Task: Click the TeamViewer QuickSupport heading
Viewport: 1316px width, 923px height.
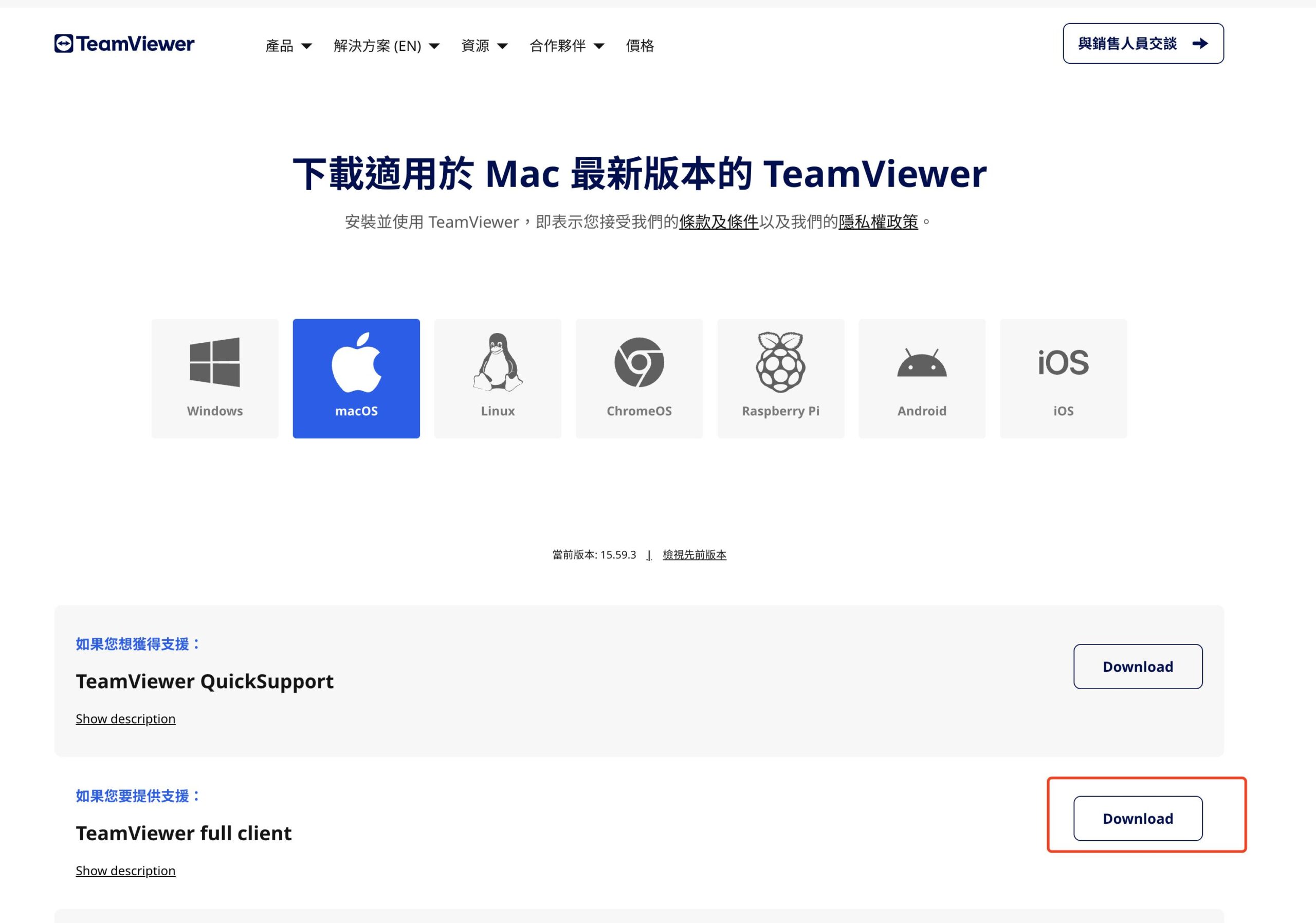Action: click(x=205, y=681)
